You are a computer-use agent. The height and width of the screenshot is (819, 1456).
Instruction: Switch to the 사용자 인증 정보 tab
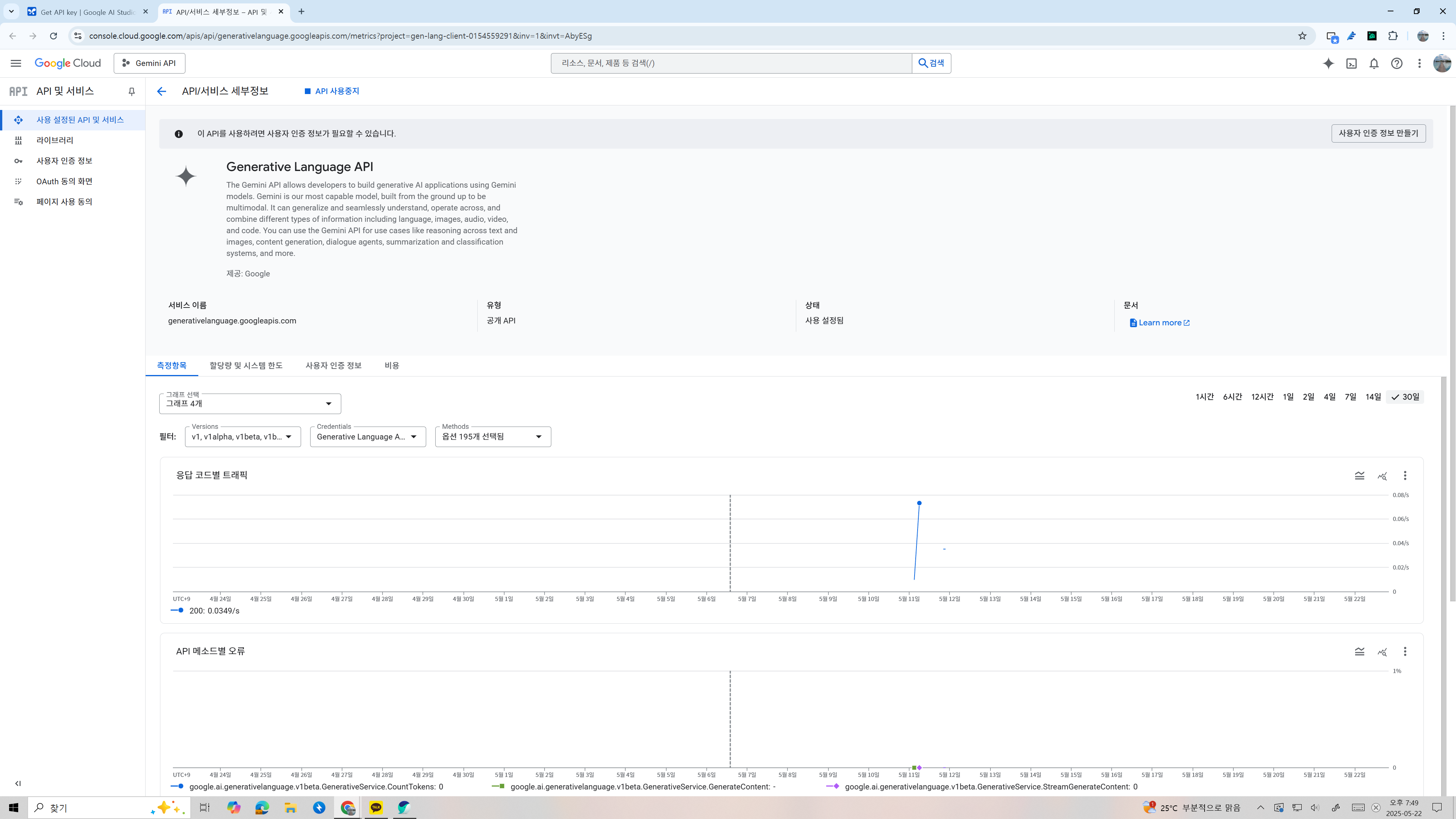click(334, 366)
